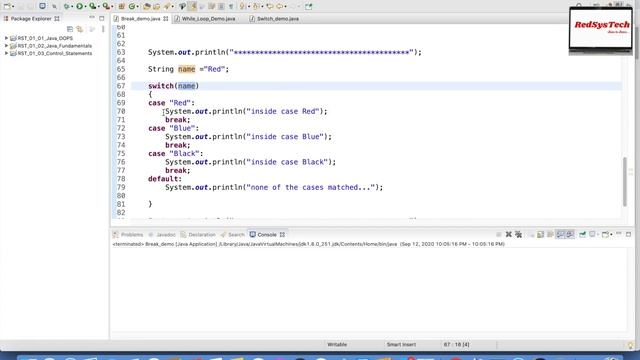This screenshot has width=640, height=360.
Task: Click the New Java Class icon
Action: (x=132, y=6)
